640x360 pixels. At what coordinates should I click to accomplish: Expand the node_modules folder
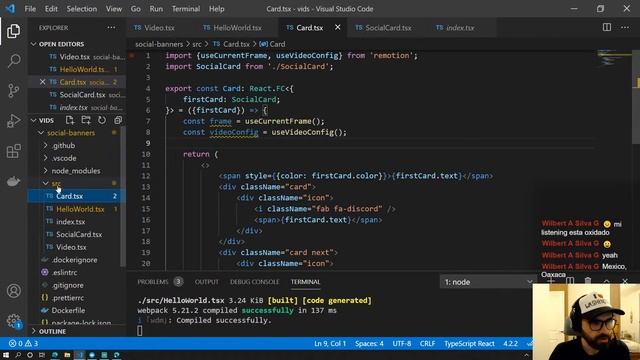tap(76, 171)
